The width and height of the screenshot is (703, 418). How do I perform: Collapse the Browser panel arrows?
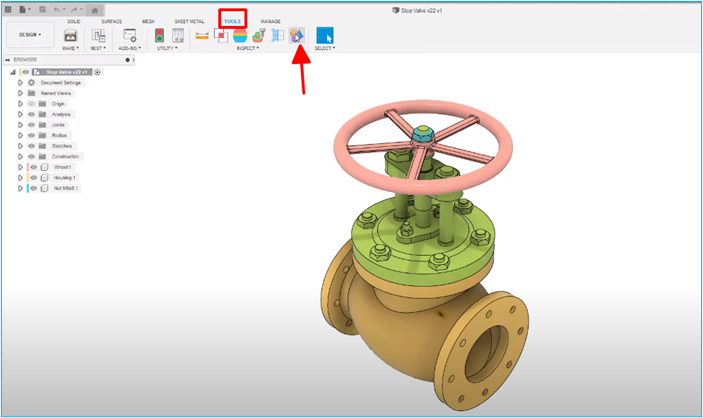8,60
